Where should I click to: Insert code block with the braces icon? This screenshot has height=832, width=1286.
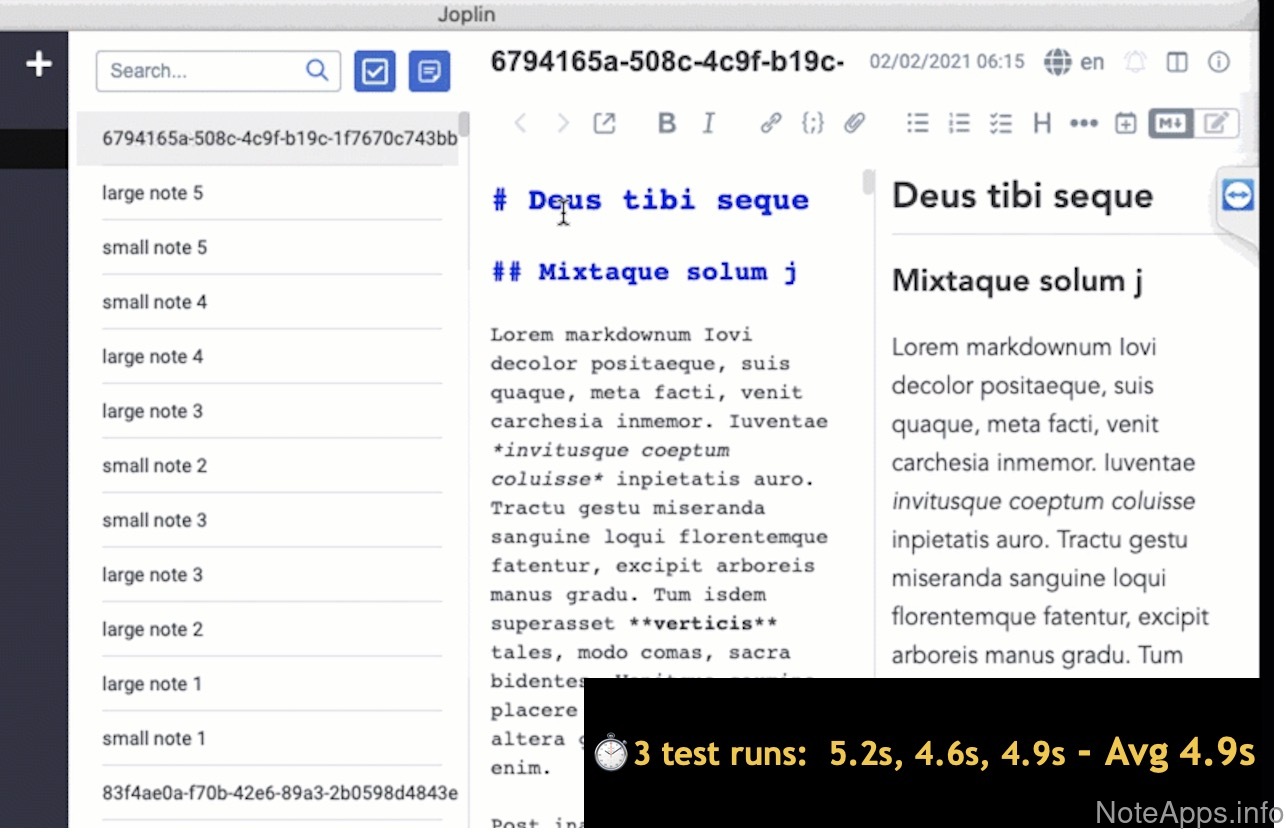coord(812,123)
